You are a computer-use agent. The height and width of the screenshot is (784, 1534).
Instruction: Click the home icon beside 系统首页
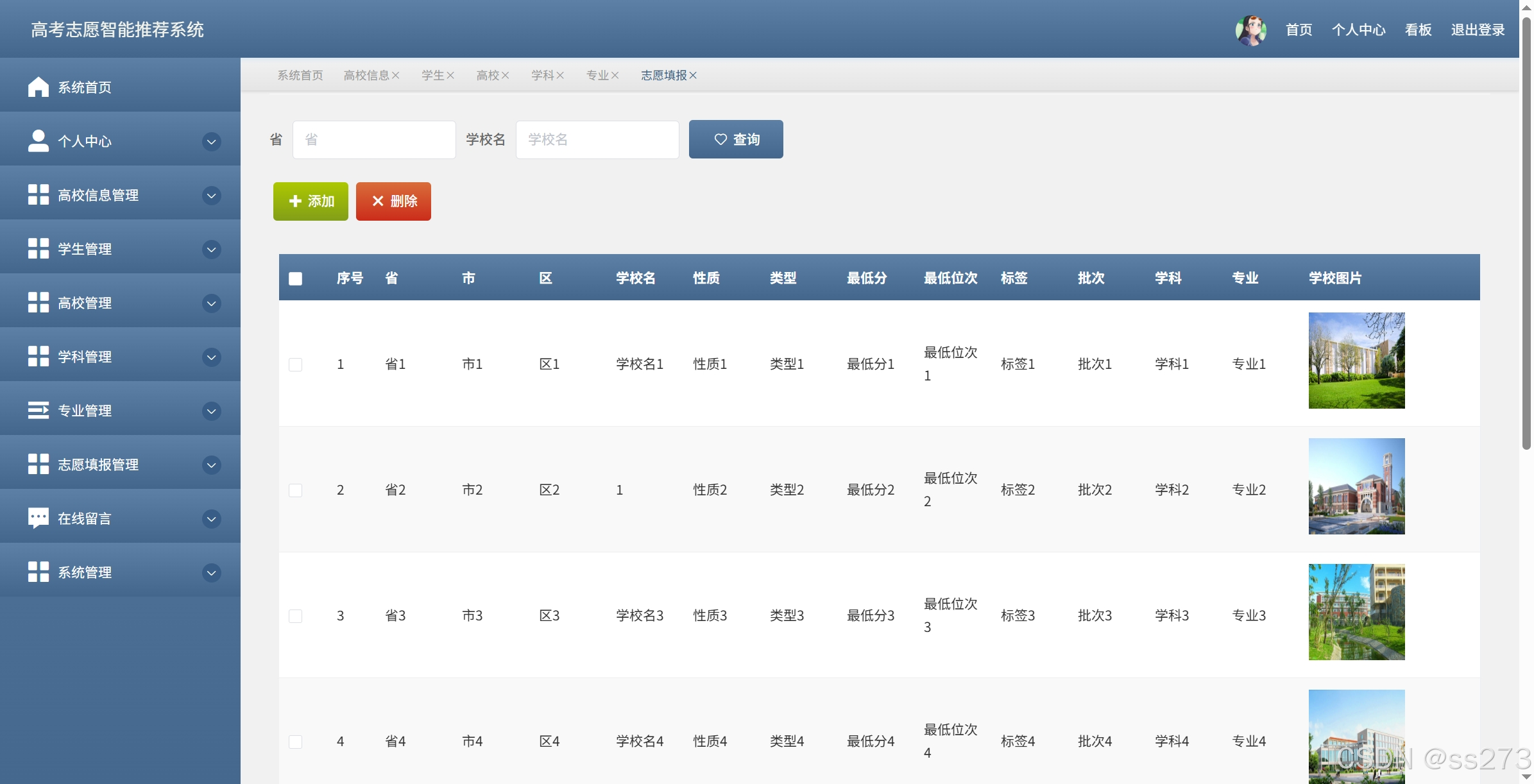click(38, 87)
